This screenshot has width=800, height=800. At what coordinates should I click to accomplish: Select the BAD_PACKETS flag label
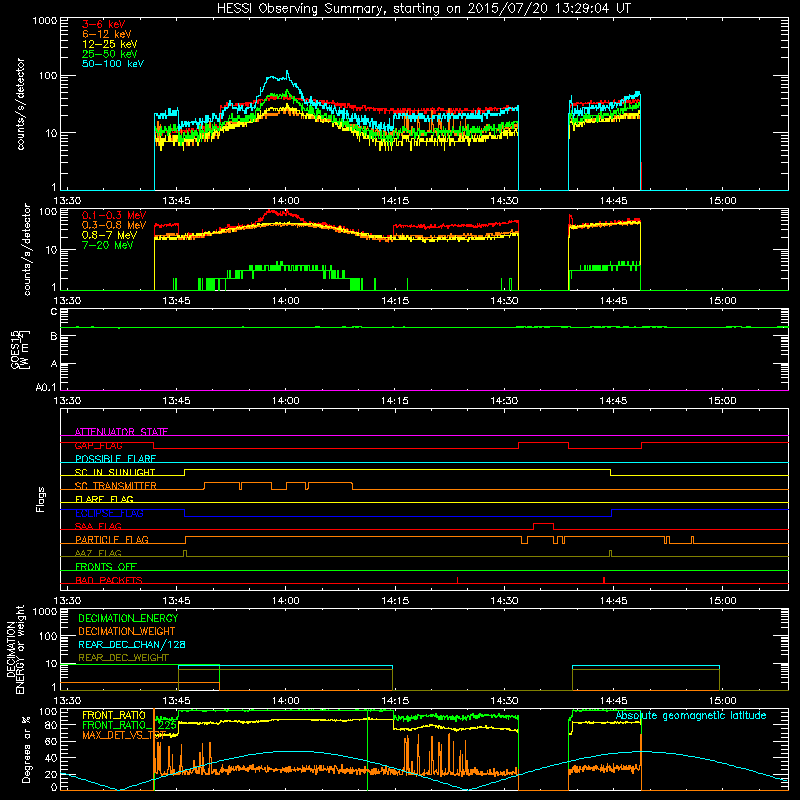109,580
